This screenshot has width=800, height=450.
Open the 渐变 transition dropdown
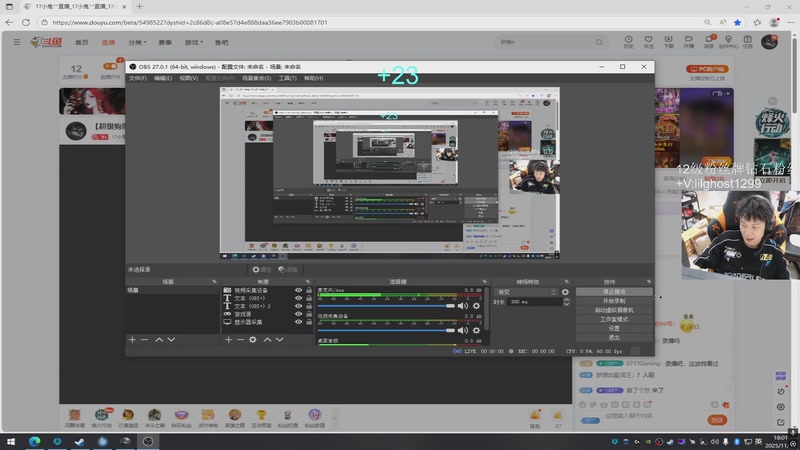coord(526,292)
